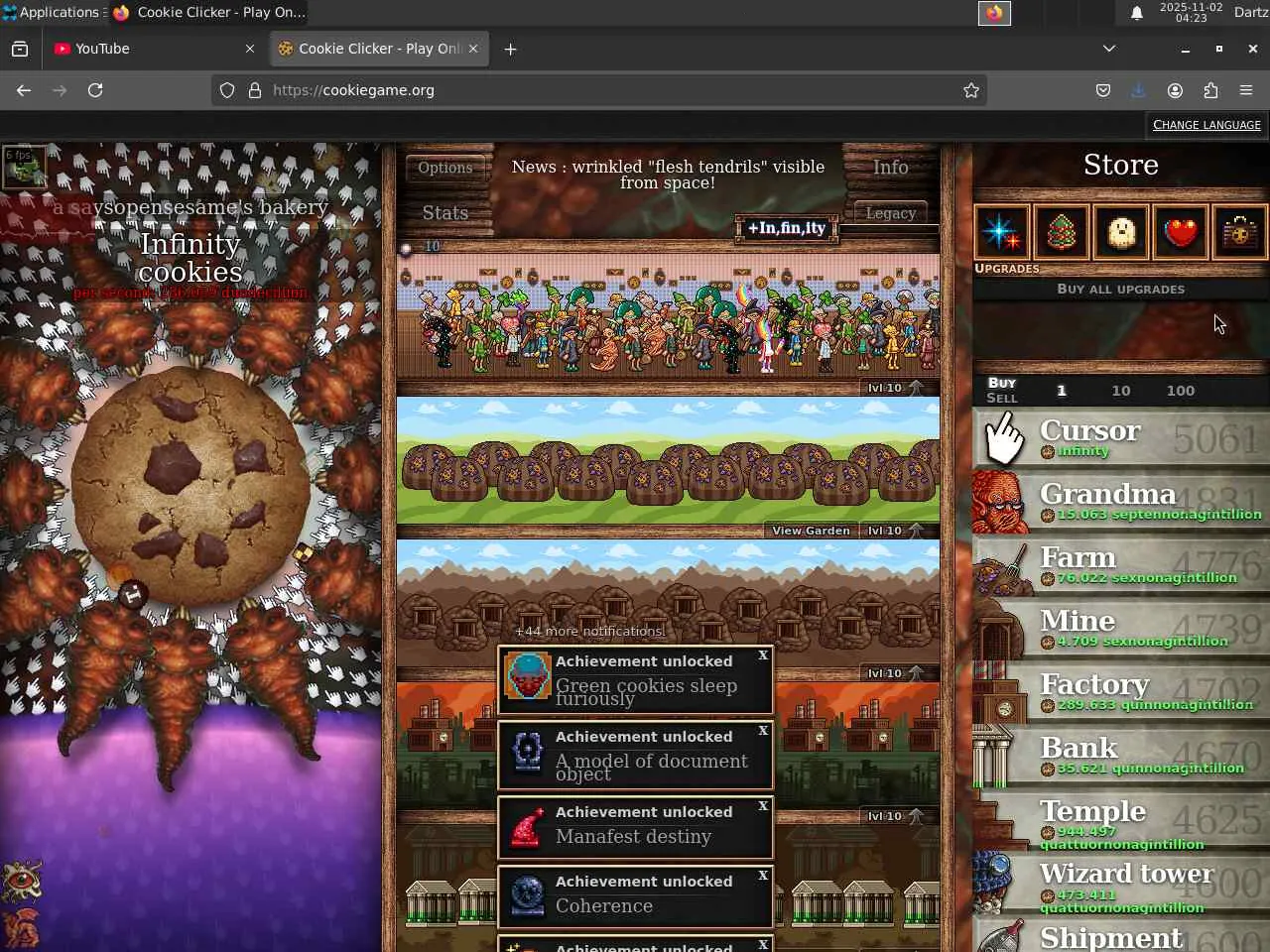Switch the store to Sell mode
1270x952 pixels.
pos(1002,399)
